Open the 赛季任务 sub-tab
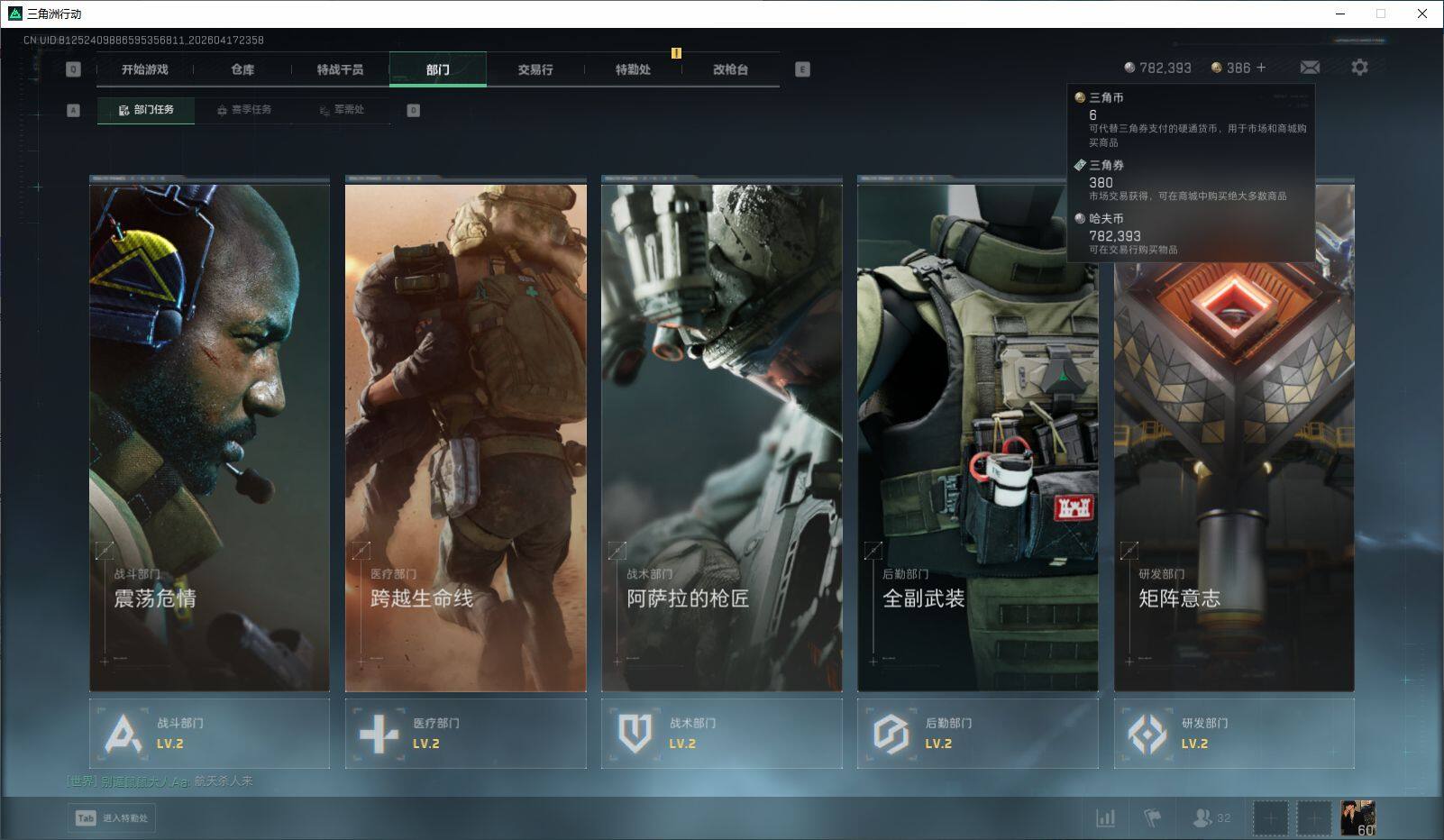 coord(244,110)
